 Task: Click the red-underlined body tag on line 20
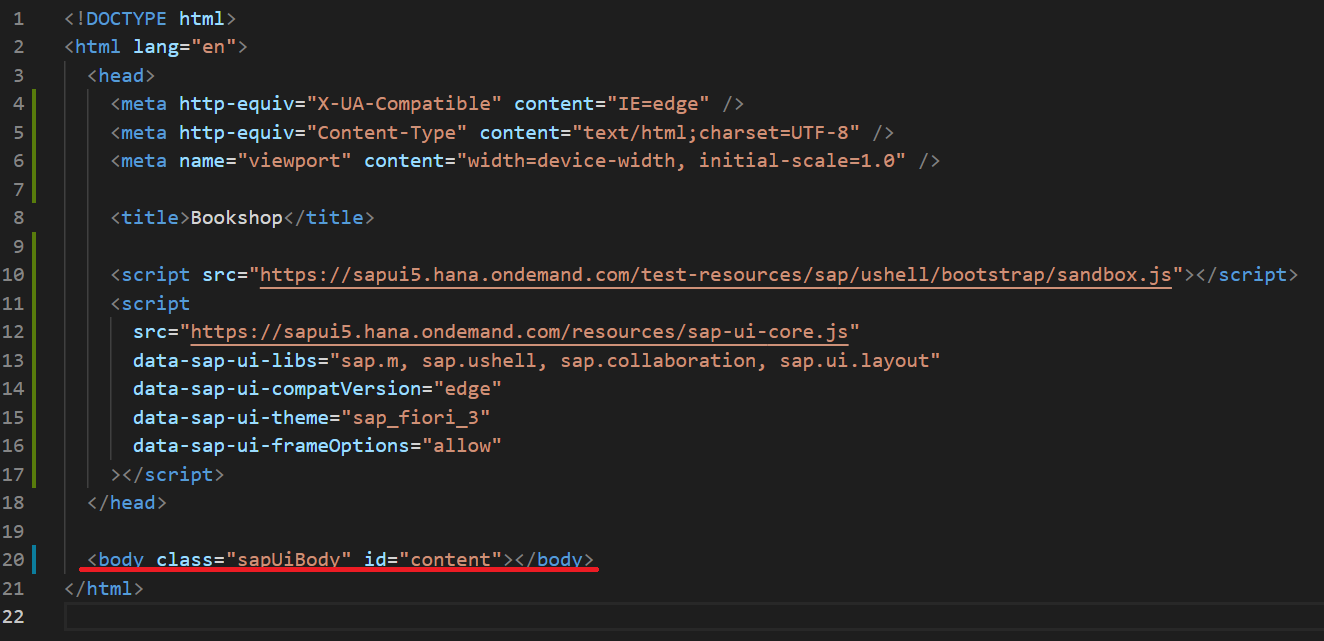117,559
